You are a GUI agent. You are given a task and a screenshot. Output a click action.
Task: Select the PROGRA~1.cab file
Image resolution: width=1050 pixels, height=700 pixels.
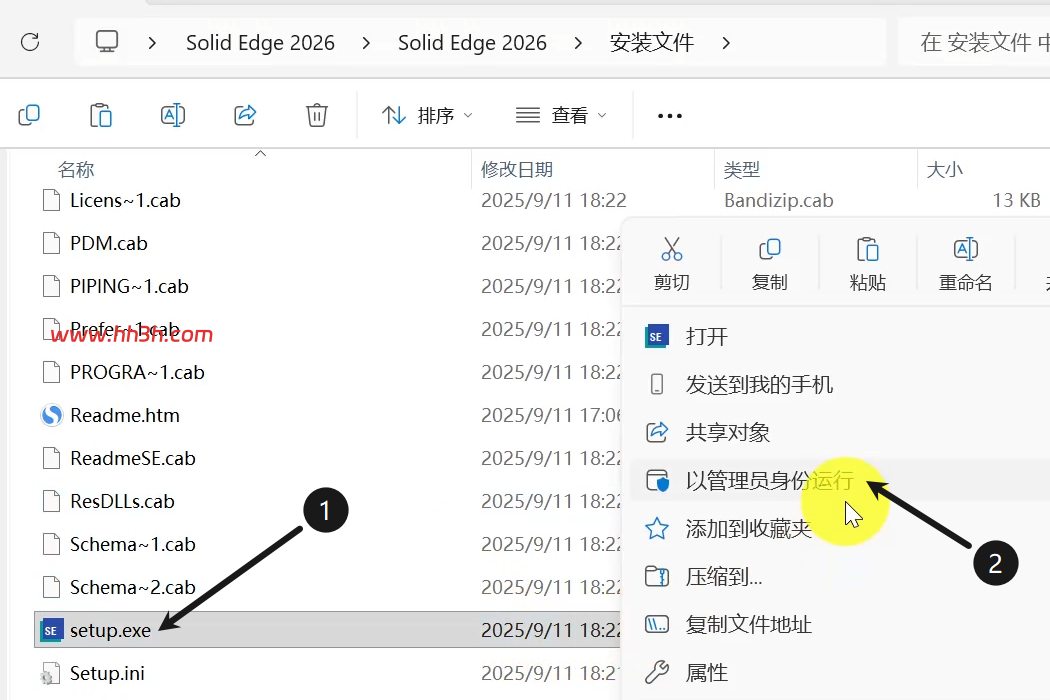coord(137,372)
